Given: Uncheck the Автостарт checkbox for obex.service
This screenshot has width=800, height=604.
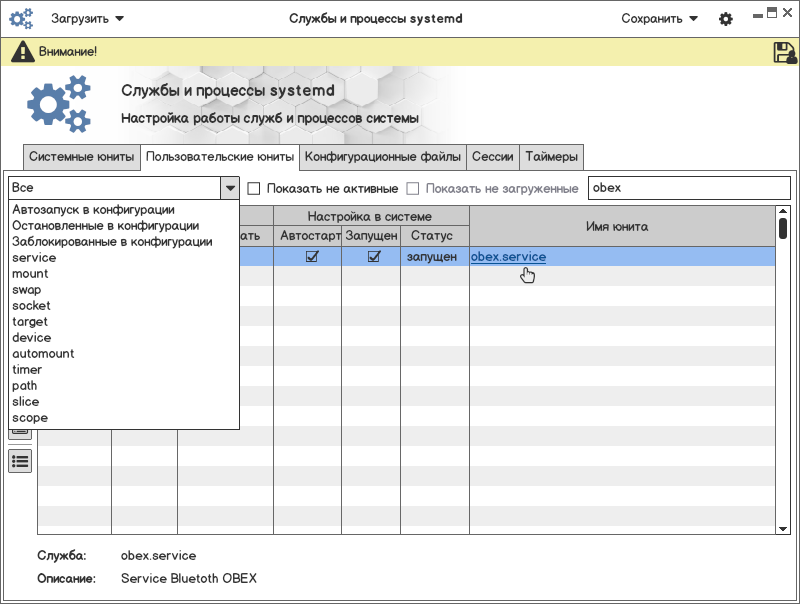Looking at the screenshot, I should coord(312,257).
